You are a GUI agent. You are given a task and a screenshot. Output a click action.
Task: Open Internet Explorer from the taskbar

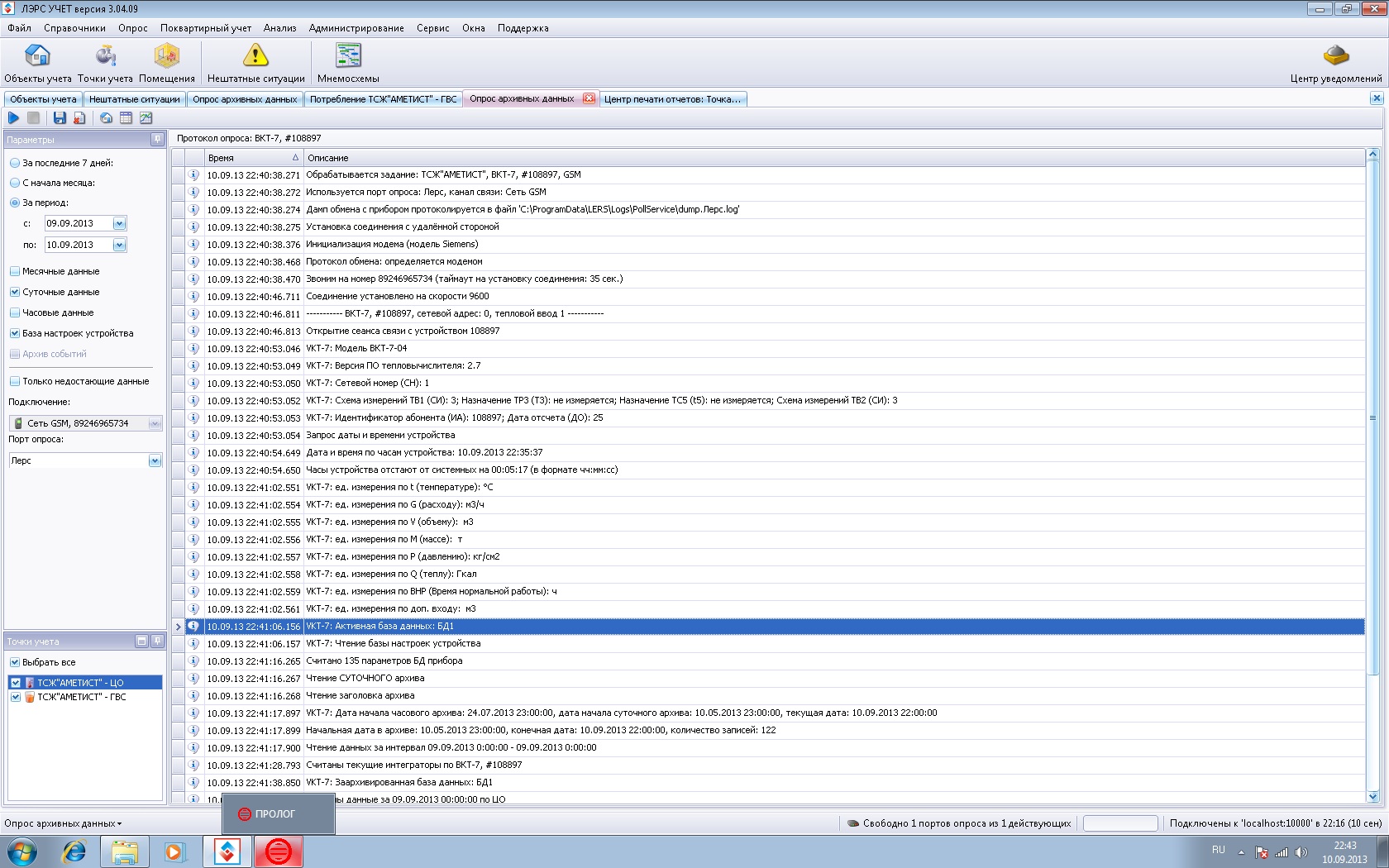pos(74,851)
